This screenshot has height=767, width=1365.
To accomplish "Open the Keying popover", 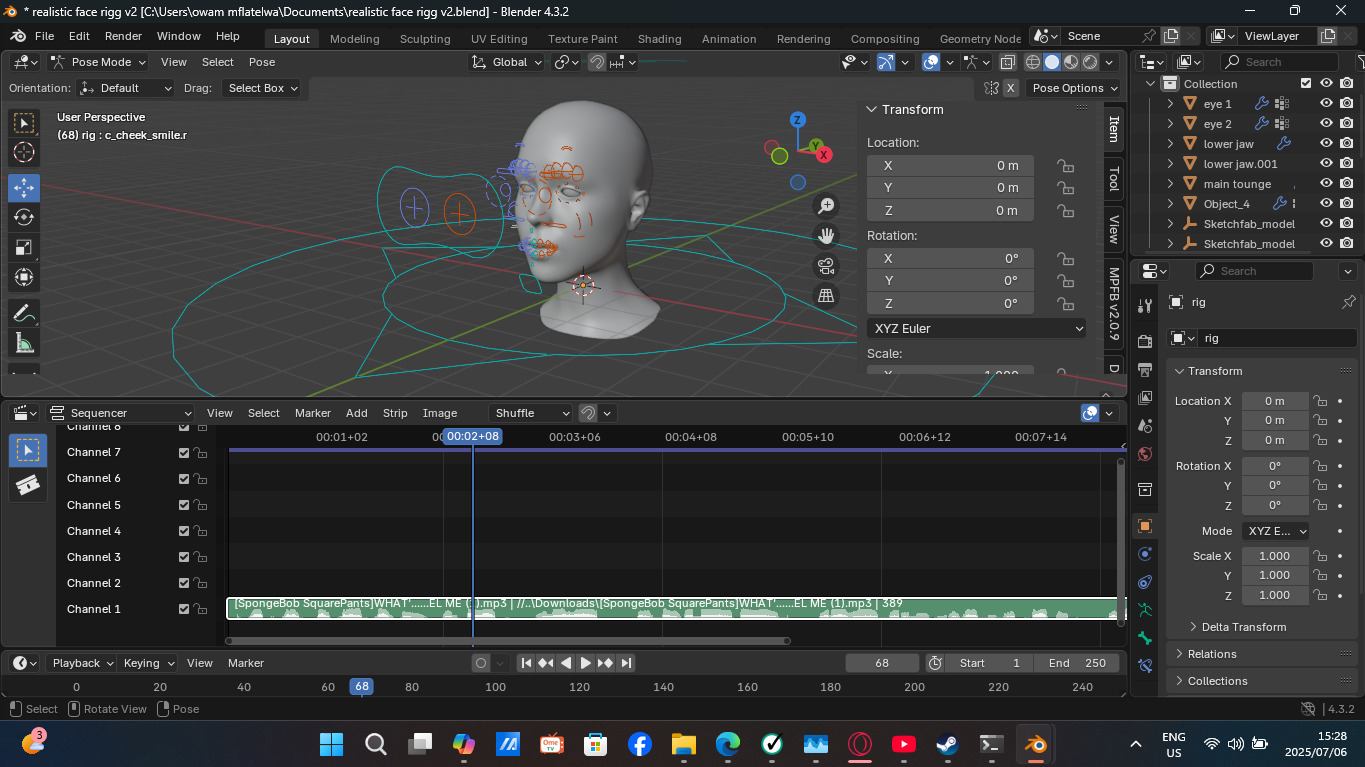I will click(148, 663).
